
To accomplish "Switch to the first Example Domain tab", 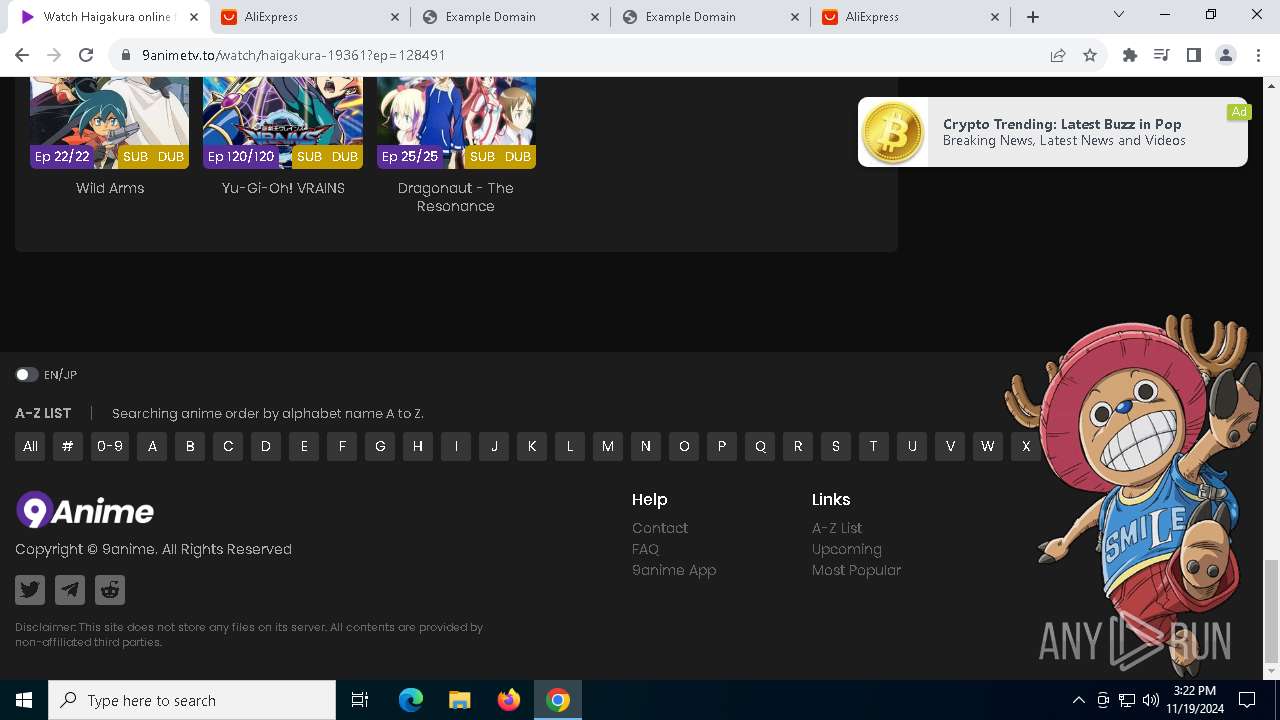I will pyautogui.click(x=510, y=17).
